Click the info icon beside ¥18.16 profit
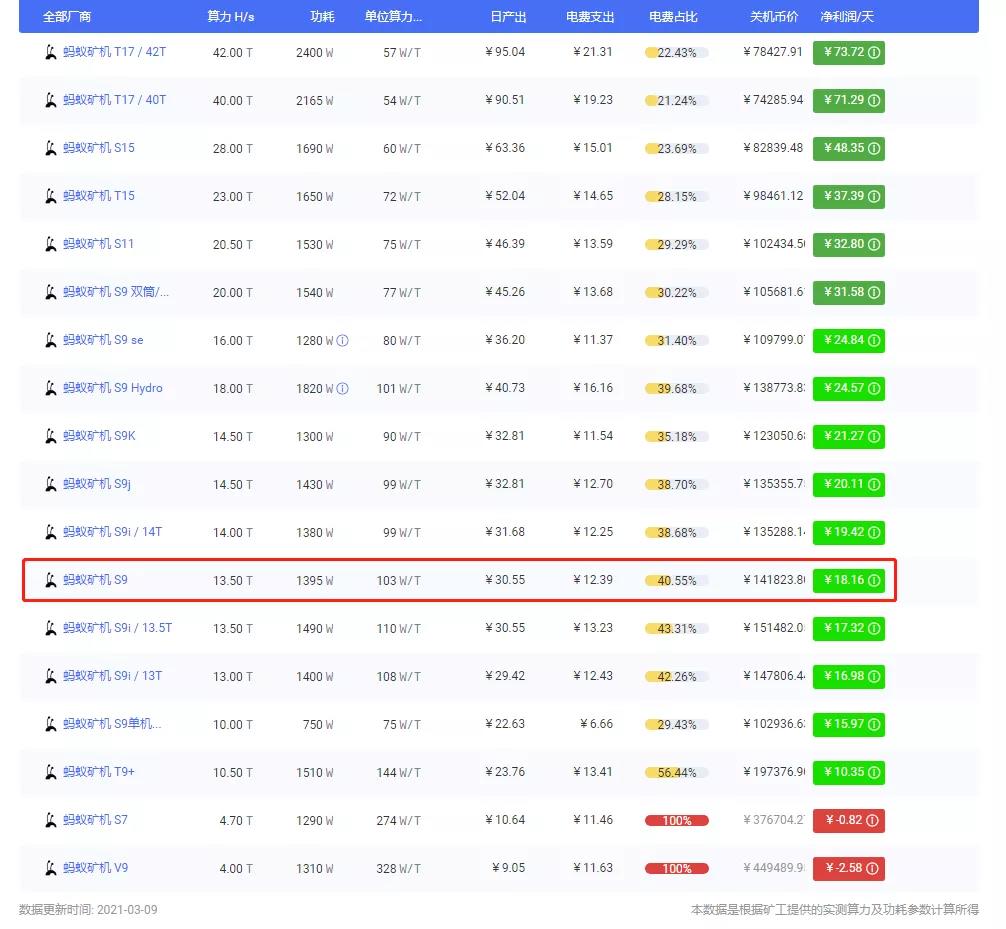Image resolution: width=1006 pixels, height=929 pixels. click(x=874, y=580)
